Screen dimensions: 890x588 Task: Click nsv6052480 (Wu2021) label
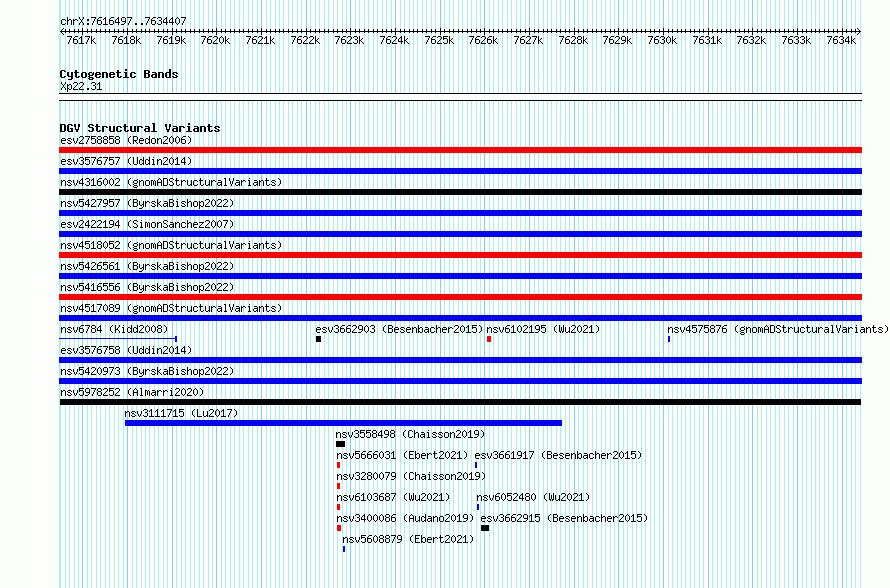(x=533, y=497)
